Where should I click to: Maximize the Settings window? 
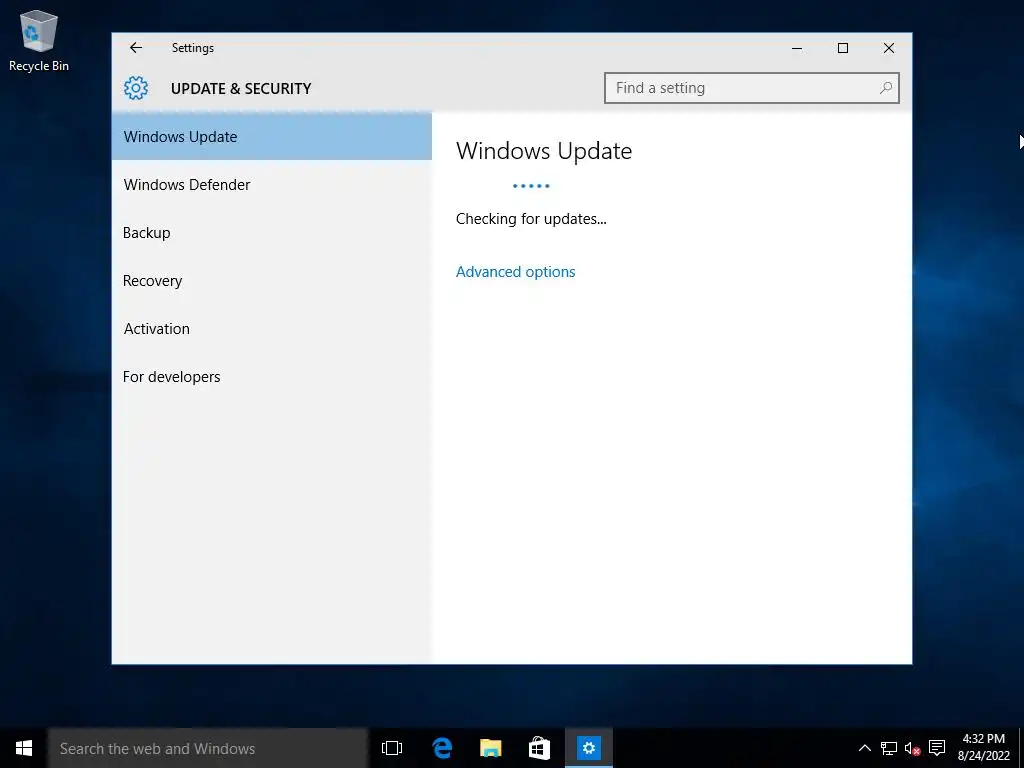(842, 48)
